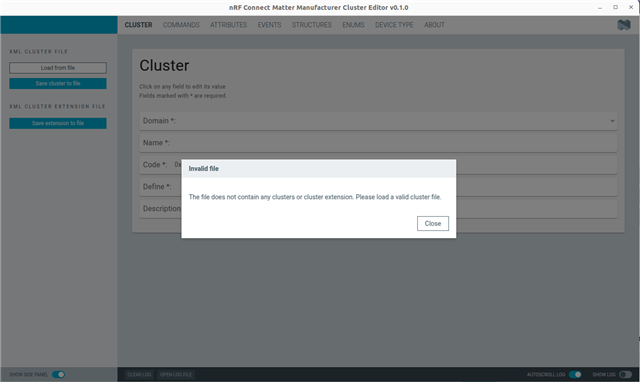Click Load from file button
This screenshot has width=640, height=382.
point(58,68)
